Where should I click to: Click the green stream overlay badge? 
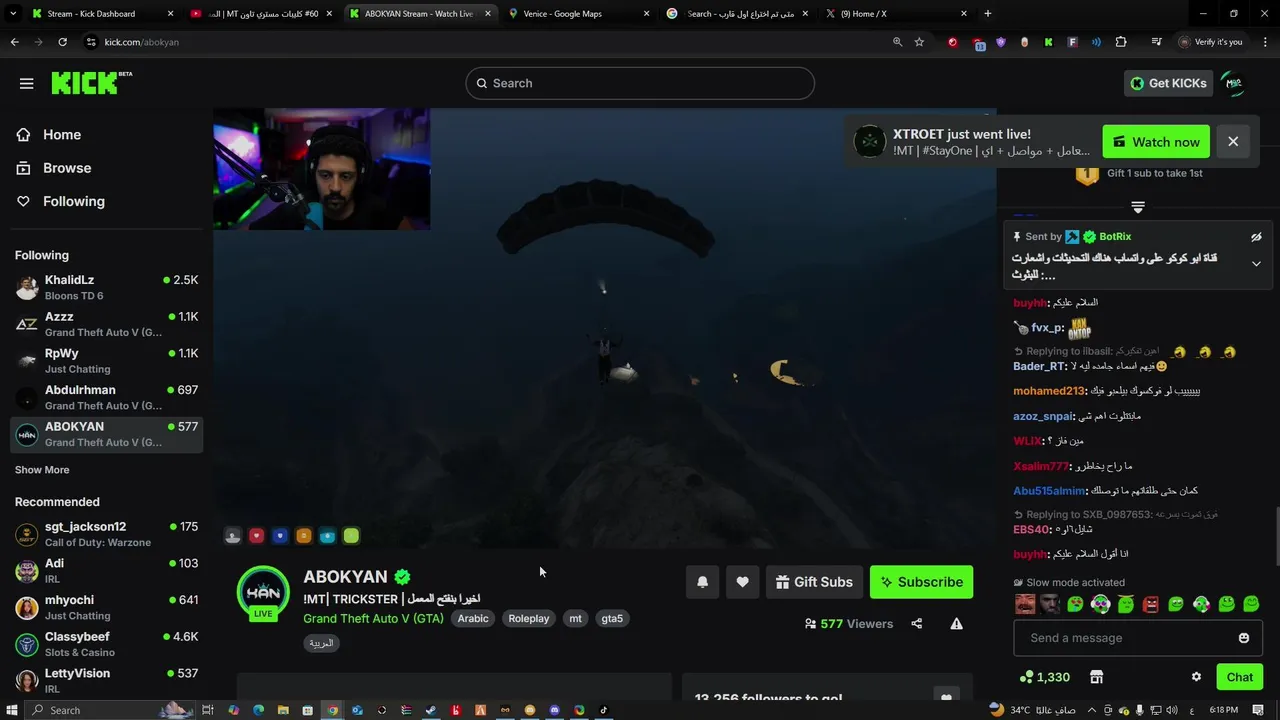[351, 536]
